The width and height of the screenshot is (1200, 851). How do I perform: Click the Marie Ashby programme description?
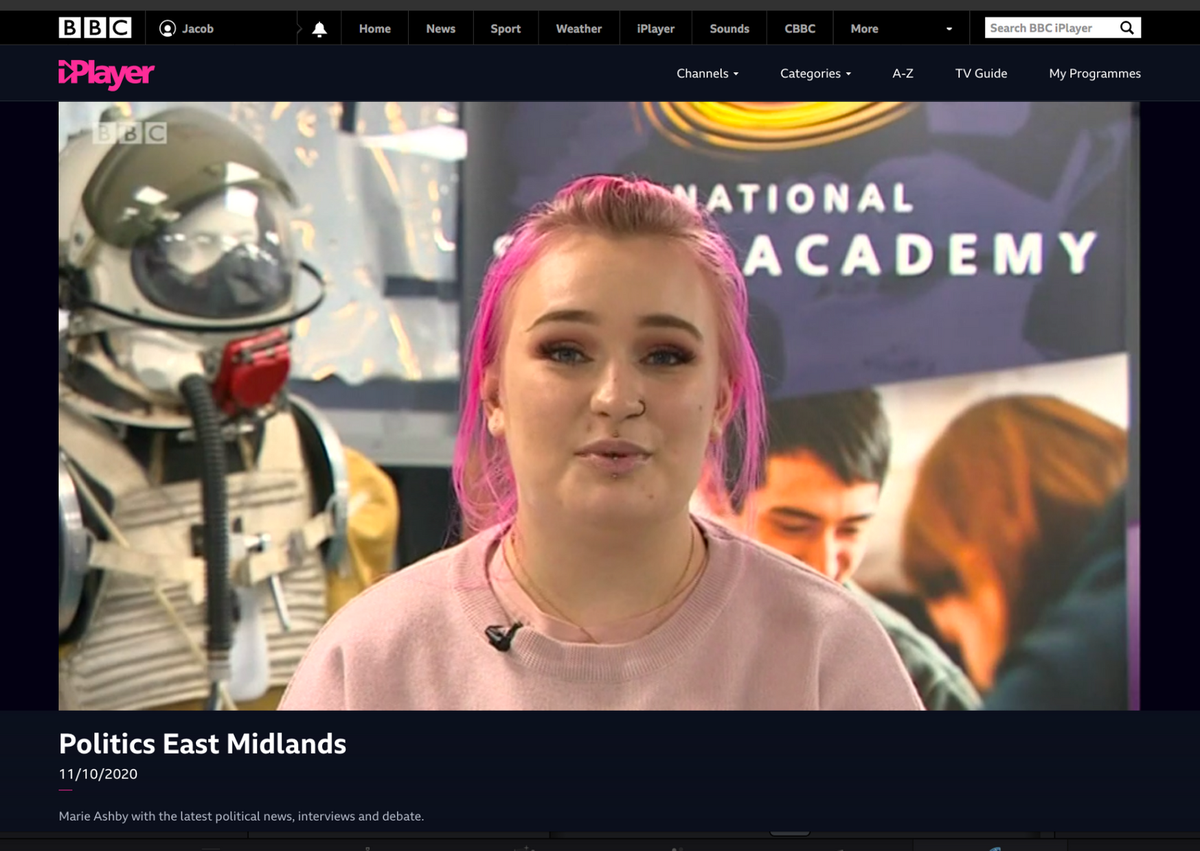tap(241, 816)
